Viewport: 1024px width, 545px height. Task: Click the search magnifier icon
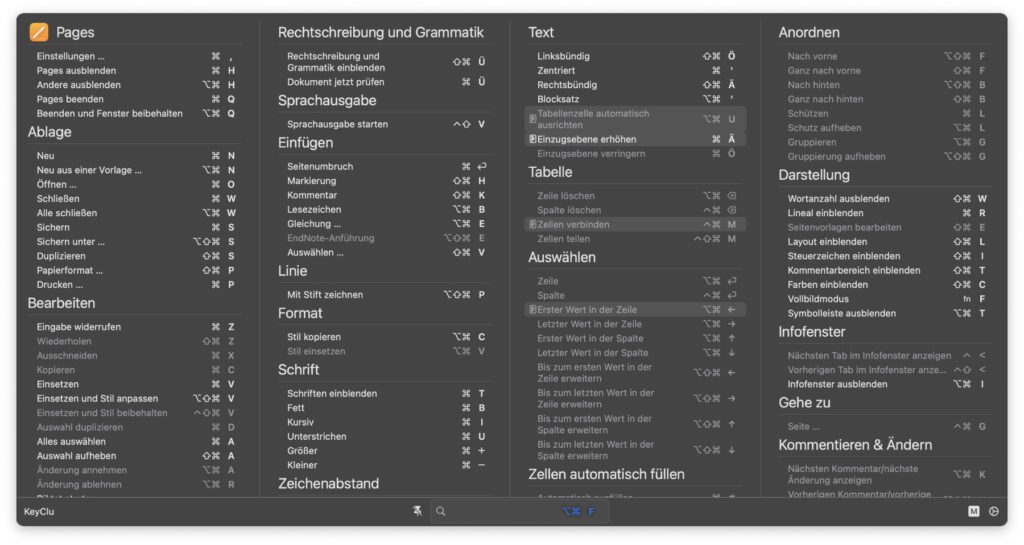coord(441,511)
